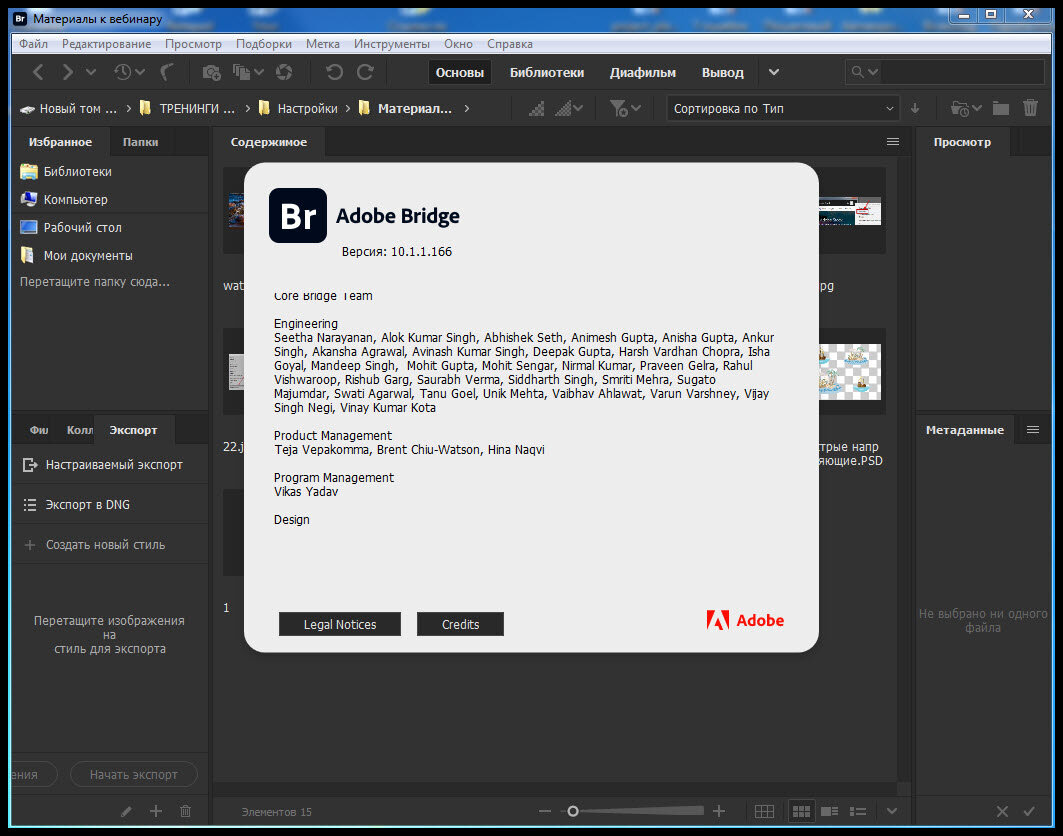Open the workspace switcher chevron
1063x836 pixels.
[x=774, y=72]
